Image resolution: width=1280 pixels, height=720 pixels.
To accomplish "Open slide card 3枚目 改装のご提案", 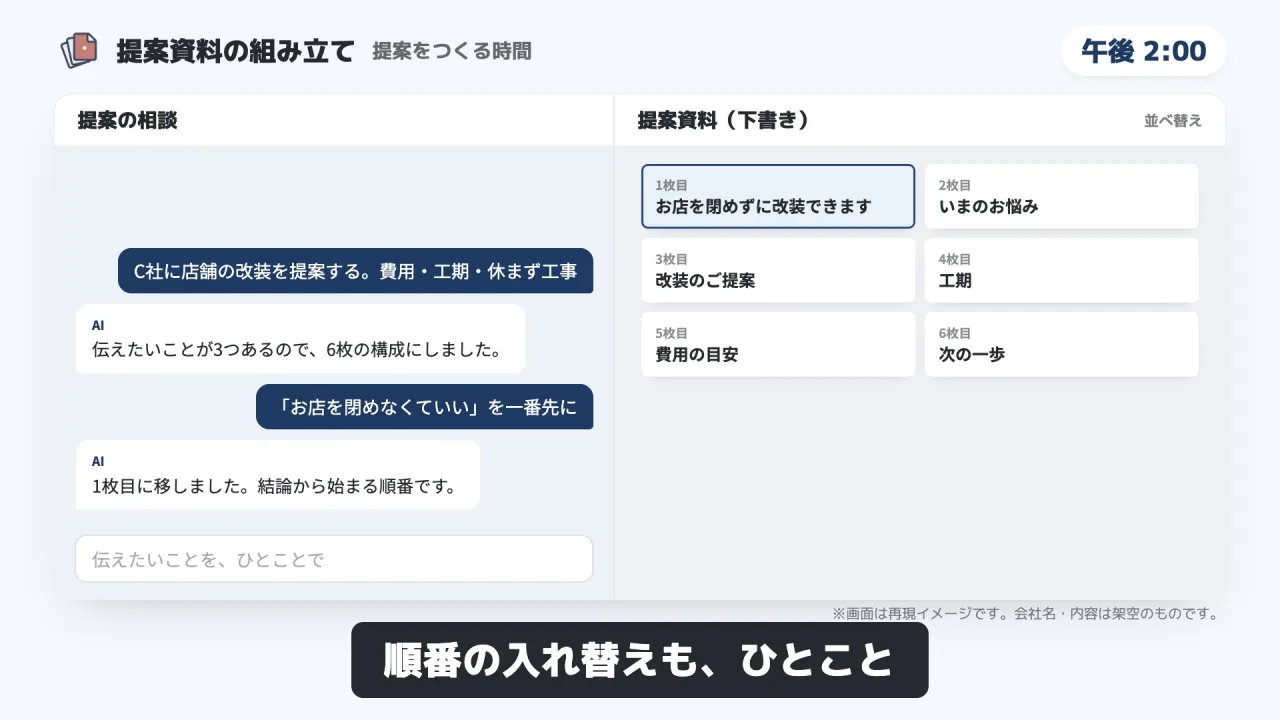I will 778,270.
